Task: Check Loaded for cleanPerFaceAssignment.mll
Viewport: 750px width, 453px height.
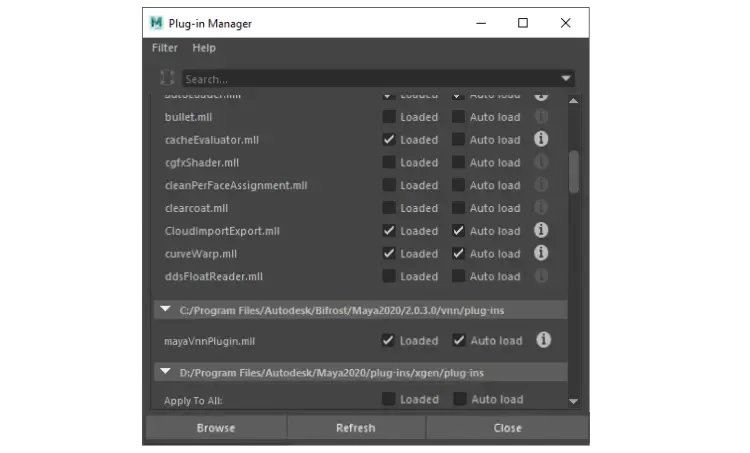Action: pos(389,185)
